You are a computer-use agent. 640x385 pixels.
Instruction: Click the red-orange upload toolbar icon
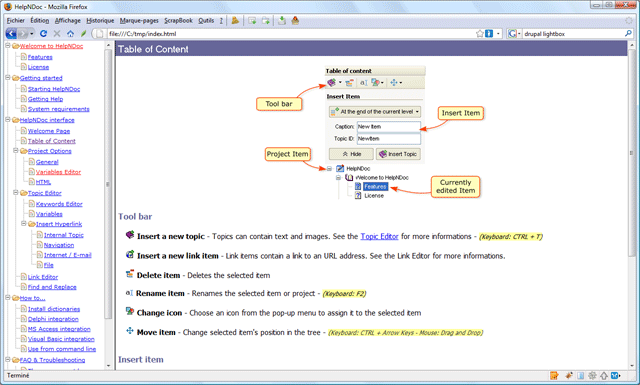point(296,20)
